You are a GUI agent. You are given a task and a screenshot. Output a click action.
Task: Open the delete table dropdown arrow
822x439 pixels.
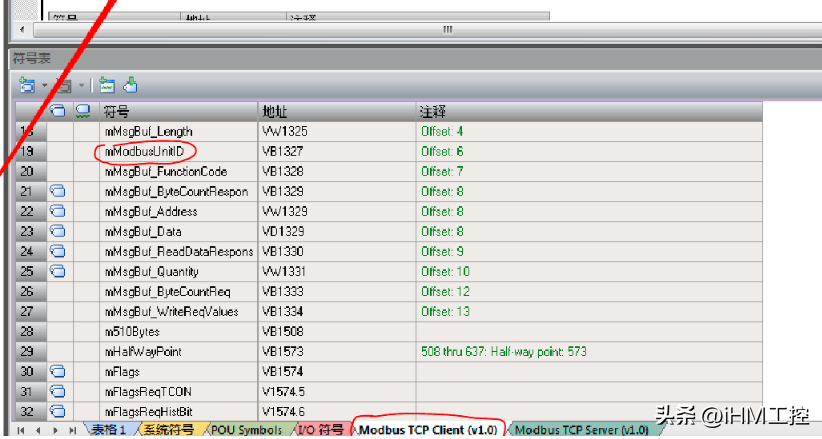81,86
